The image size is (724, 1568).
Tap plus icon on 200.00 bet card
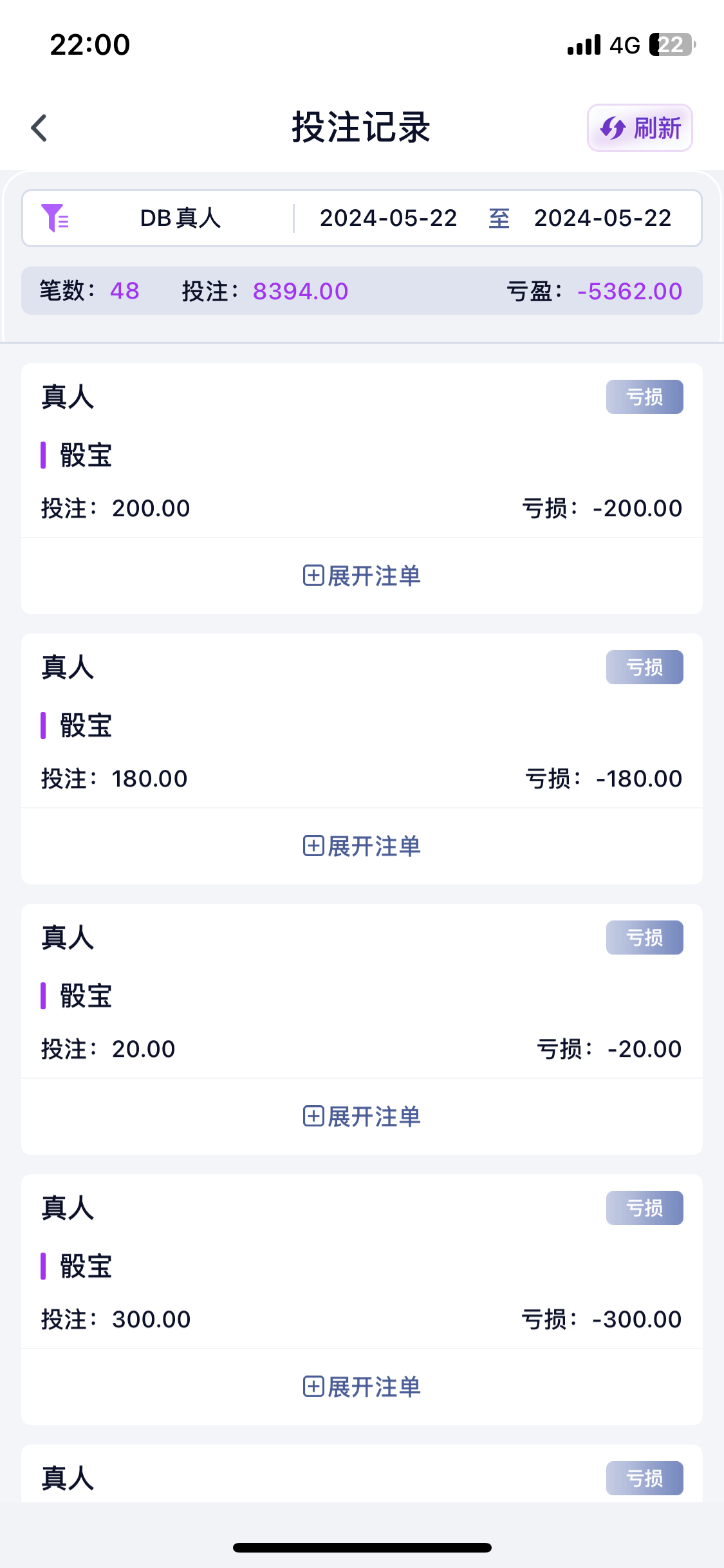(x=313, y=575)
